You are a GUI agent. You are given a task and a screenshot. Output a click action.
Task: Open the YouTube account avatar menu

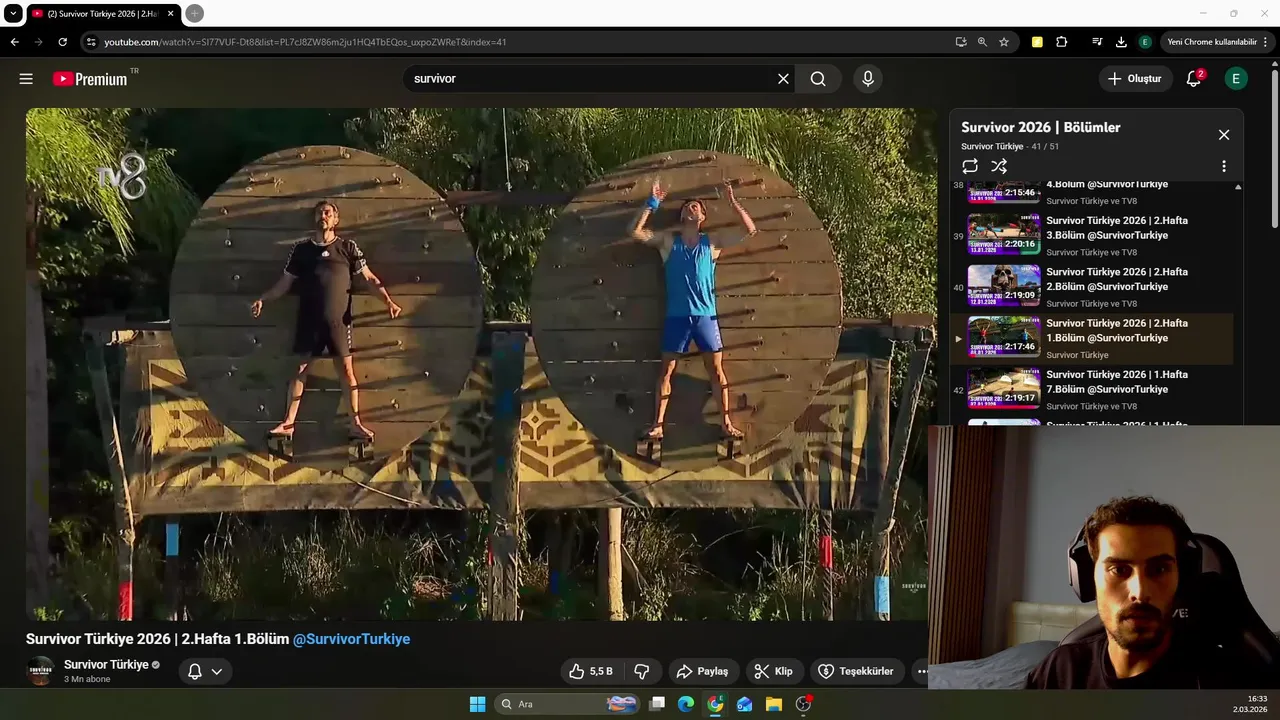(x=1236, y=79)
